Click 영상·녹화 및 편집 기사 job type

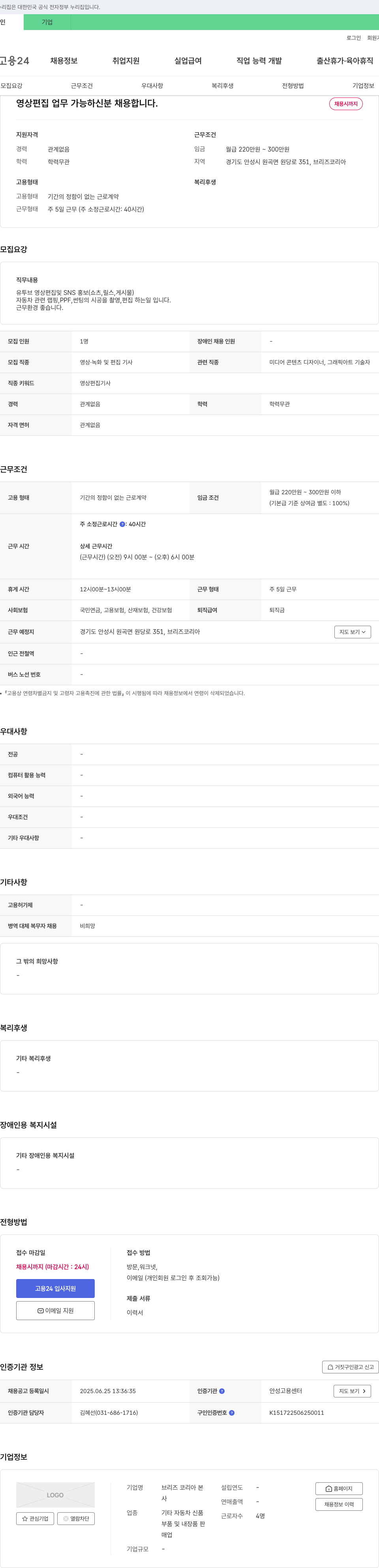tap(106, 362)
